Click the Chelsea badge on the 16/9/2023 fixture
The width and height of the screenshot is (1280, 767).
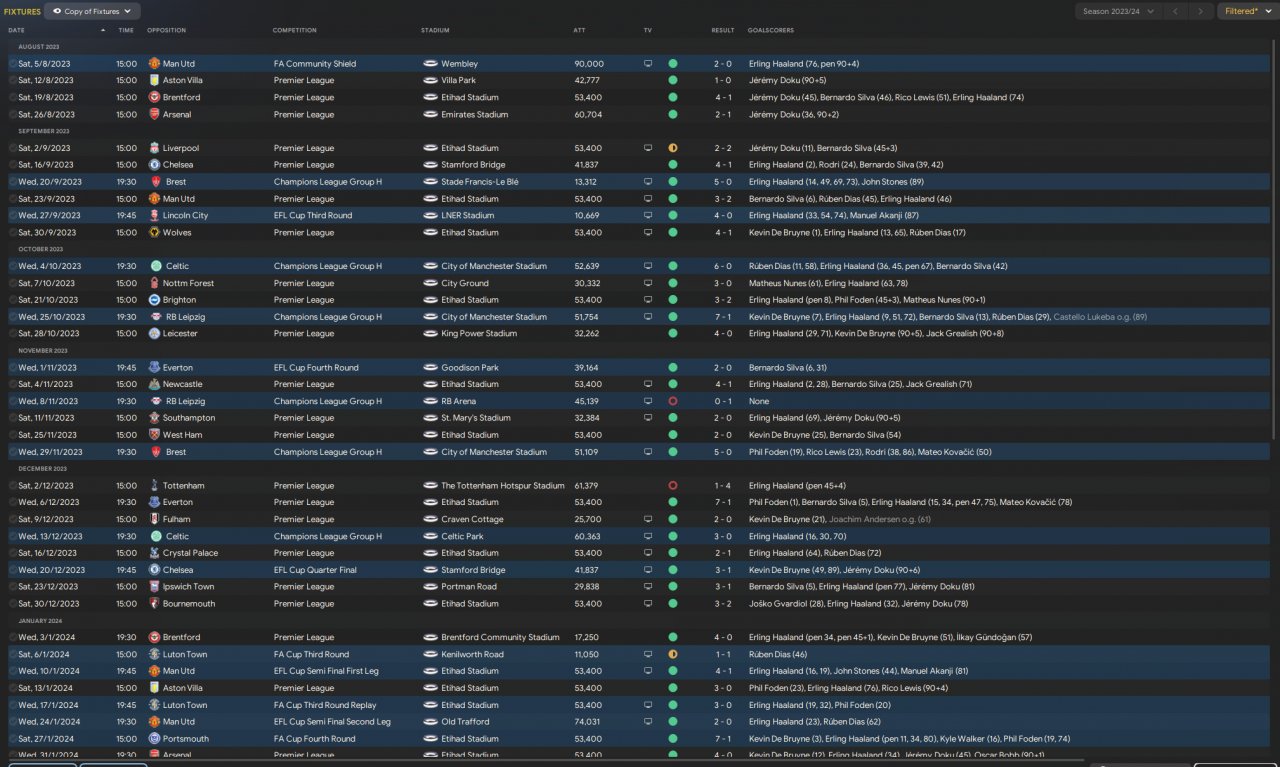click(154, 165)
